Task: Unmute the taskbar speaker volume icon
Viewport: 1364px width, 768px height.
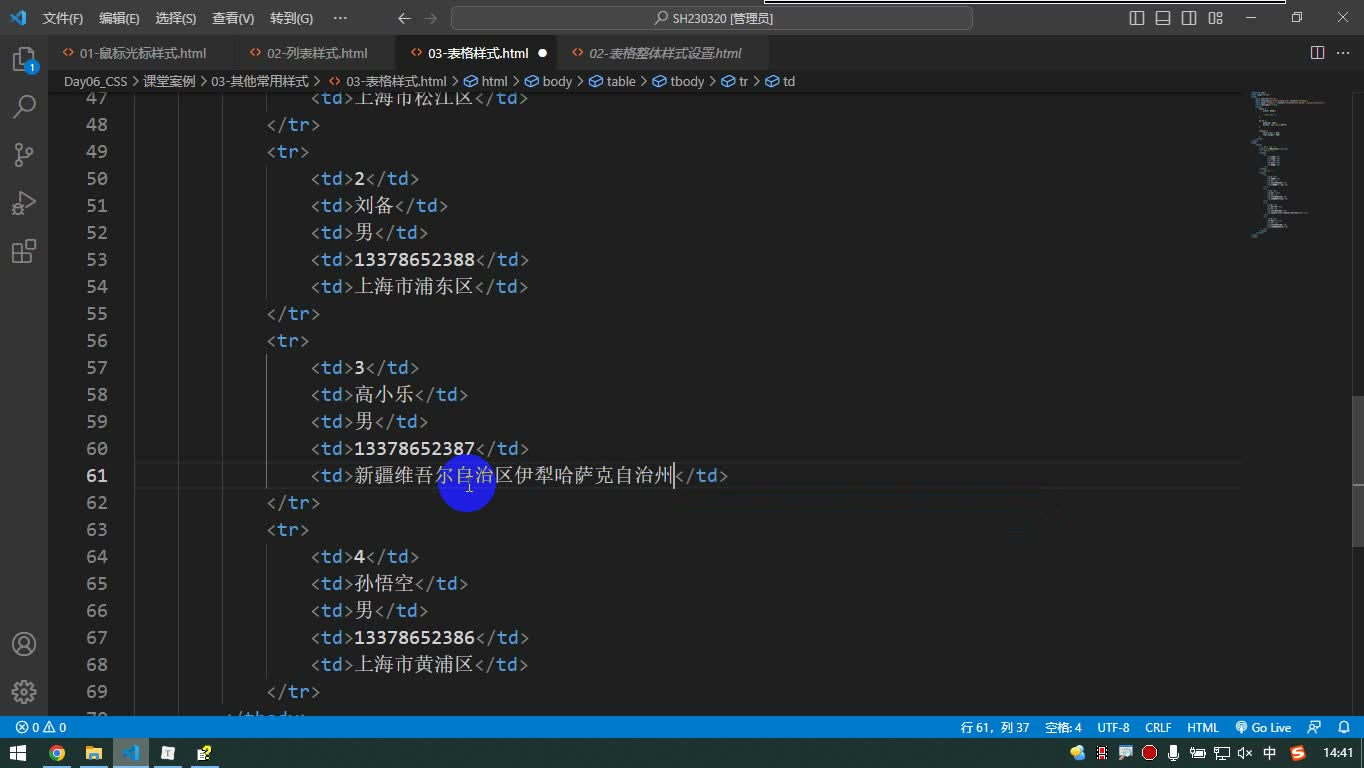Action: pos(1245,753)
